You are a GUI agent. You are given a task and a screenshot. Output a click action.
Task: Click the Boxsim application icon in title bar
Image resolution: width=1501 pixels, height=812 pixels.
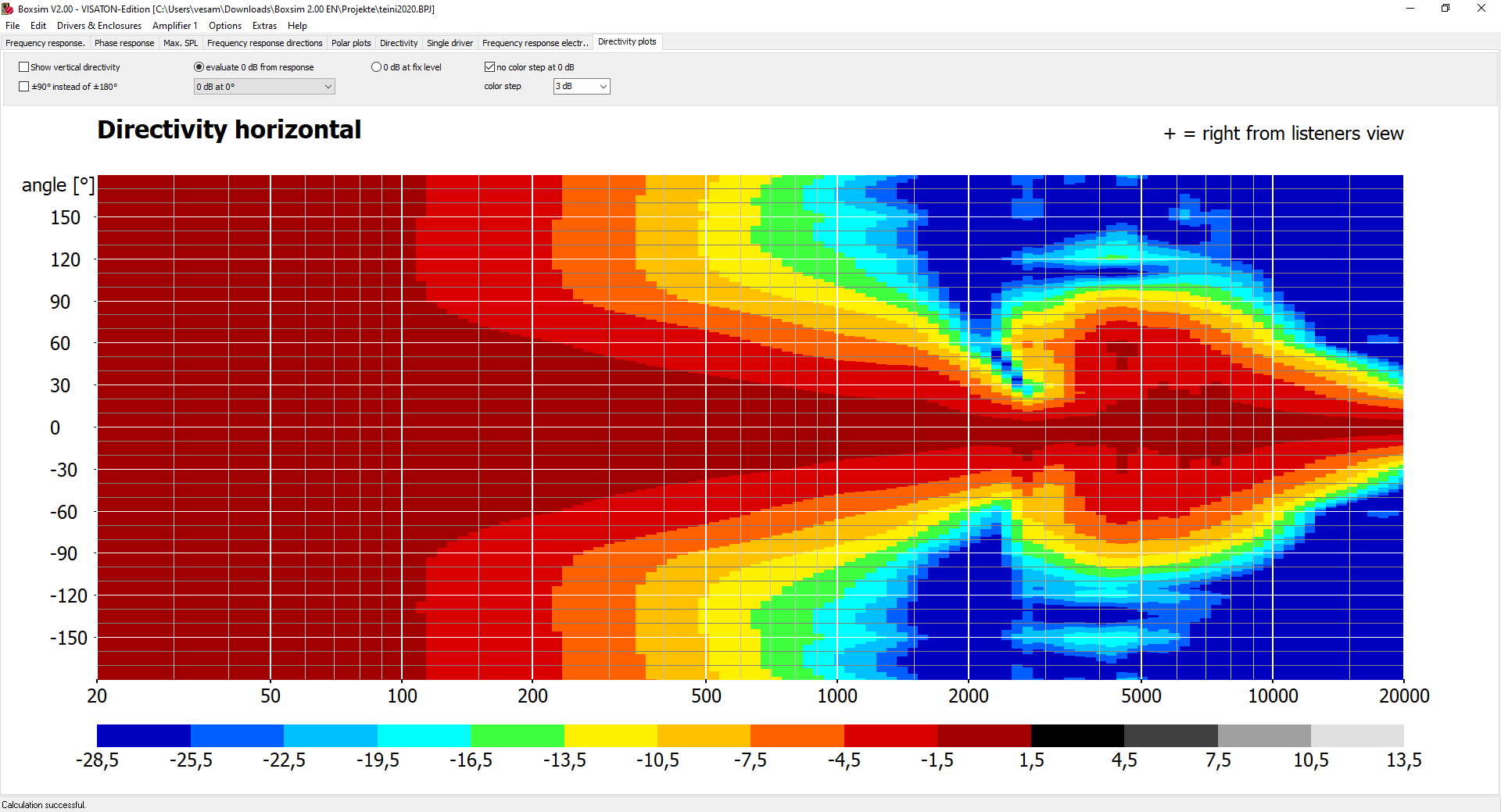8,9
